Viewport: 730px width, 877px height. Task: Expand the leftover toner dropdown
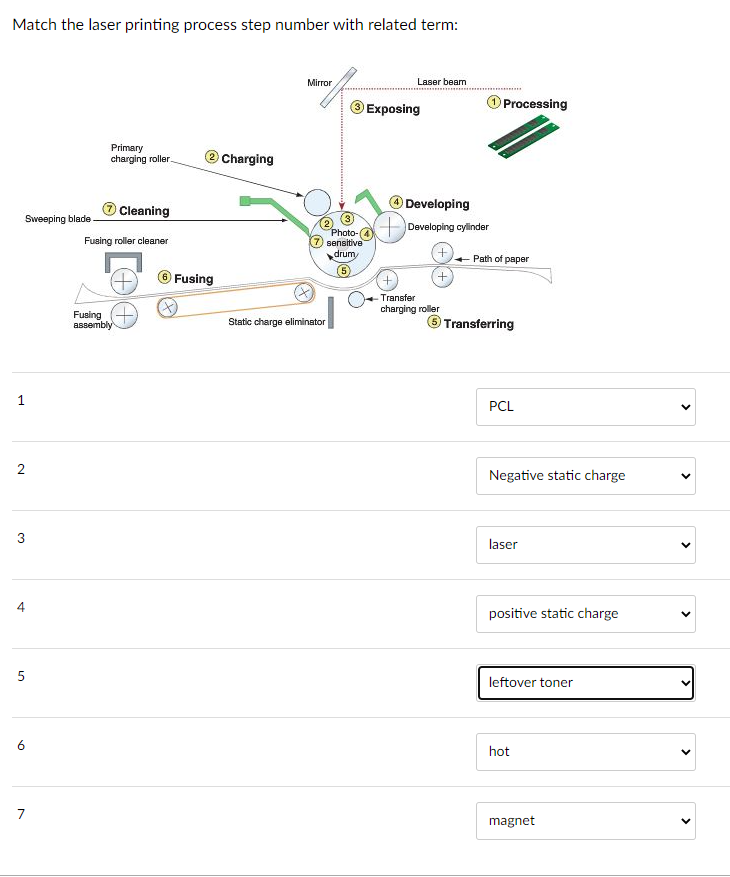[x=586, y=682]
